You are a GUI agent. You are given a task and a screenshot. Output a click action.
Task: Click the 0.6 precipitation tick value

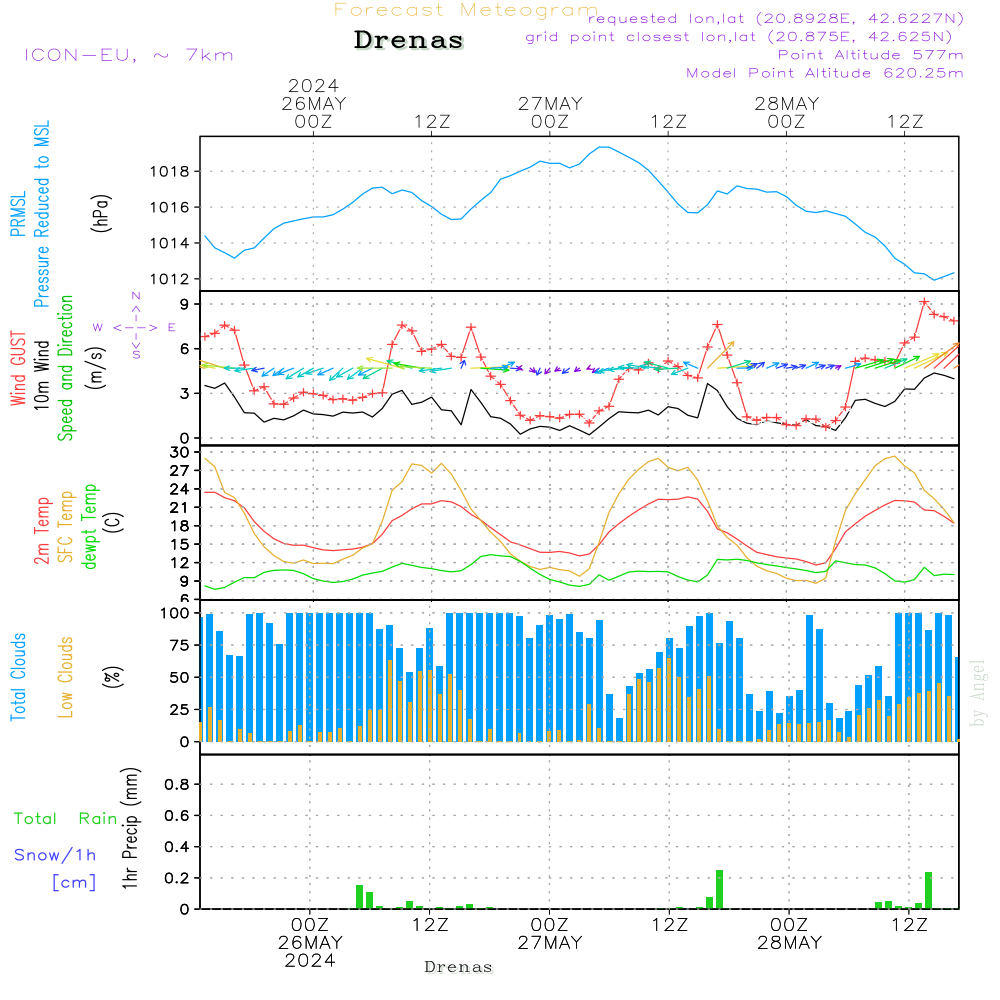[177, 816]
